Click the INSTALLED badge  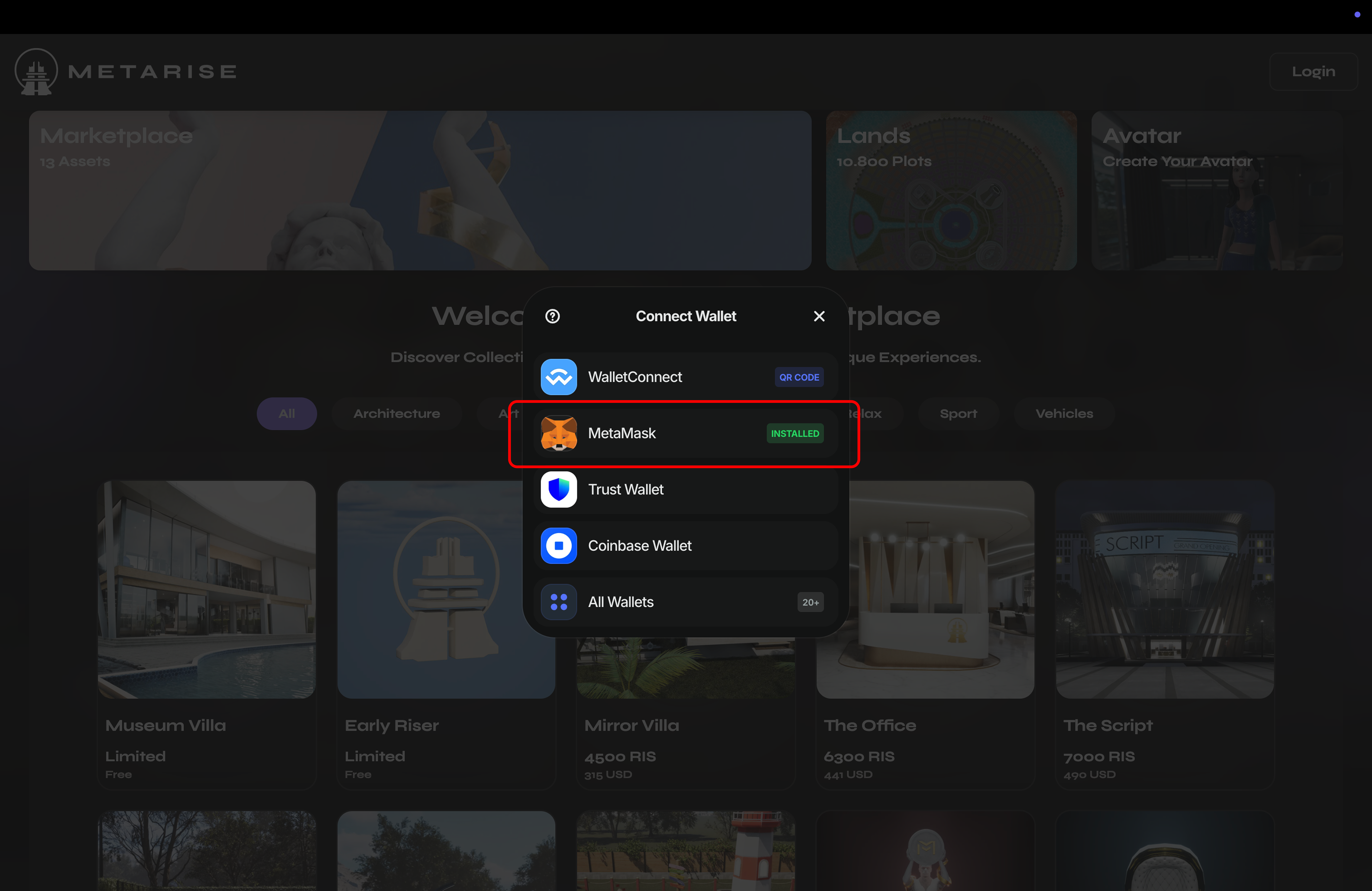pyautogui.click(x=795, y=433)
